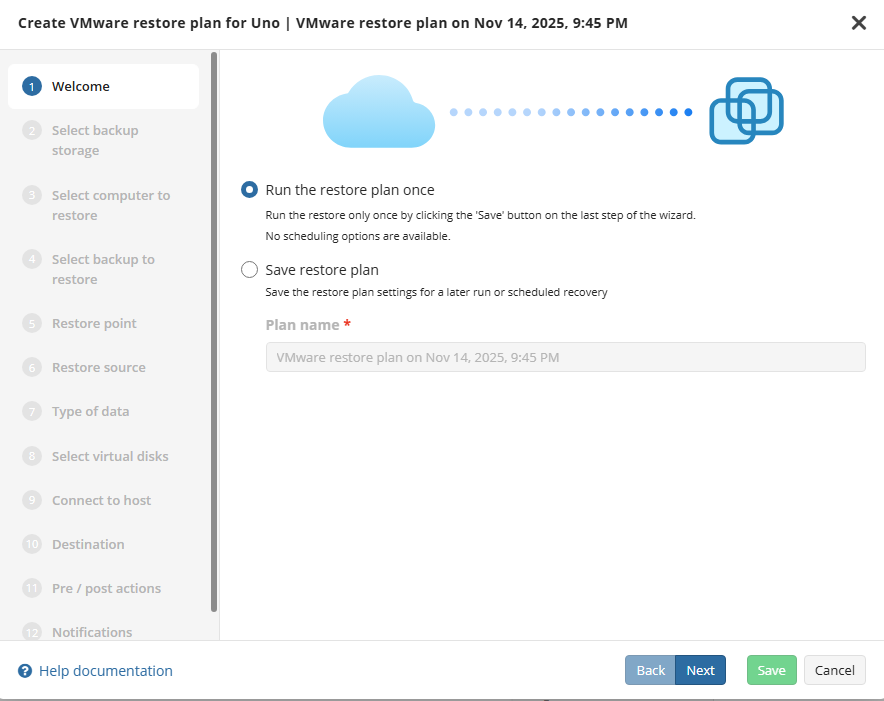The image size is (884, 701).
Task: Click the cloud storage icon
Action: pyautogui.click(x=378, y=112)
